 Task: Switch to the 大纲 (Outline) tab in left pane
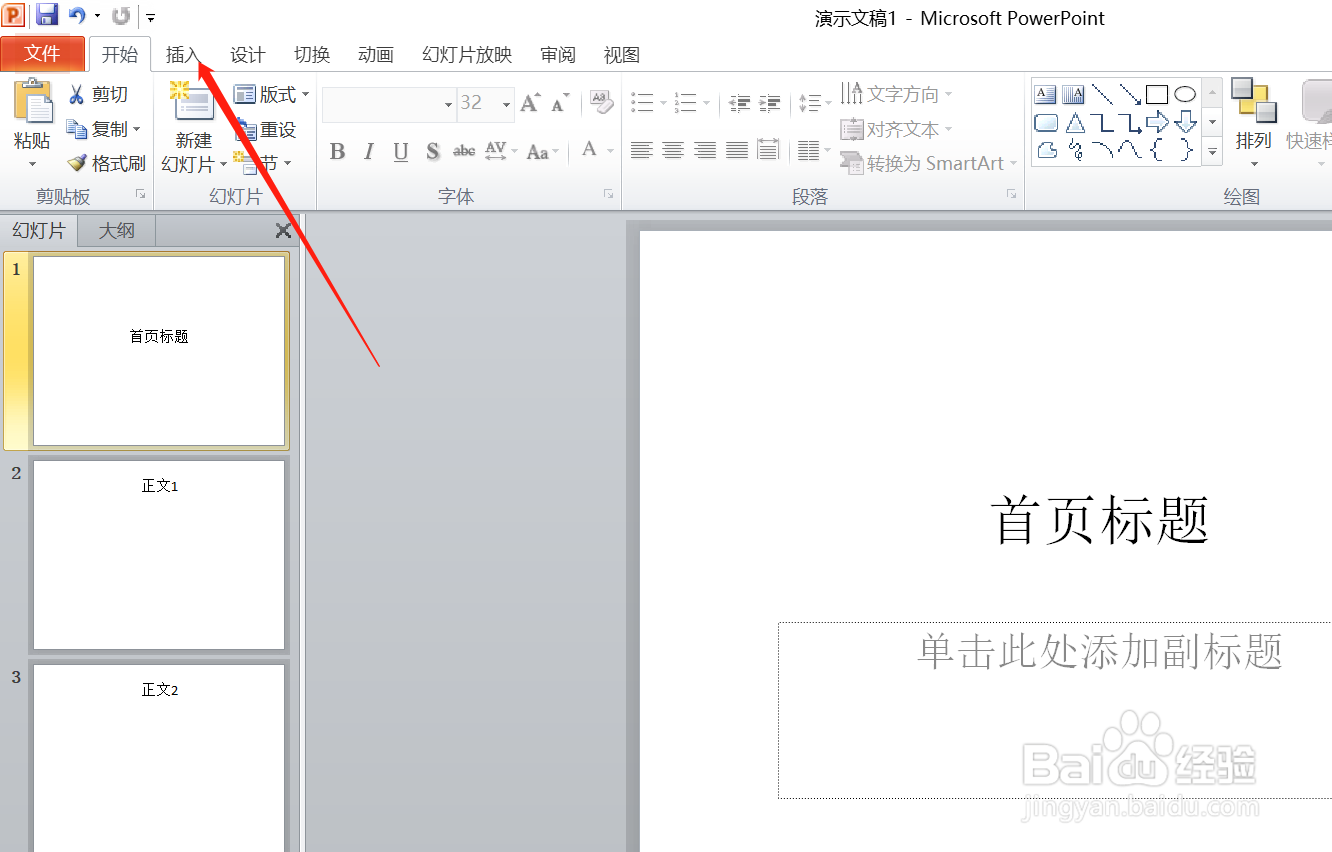(115, 230)
